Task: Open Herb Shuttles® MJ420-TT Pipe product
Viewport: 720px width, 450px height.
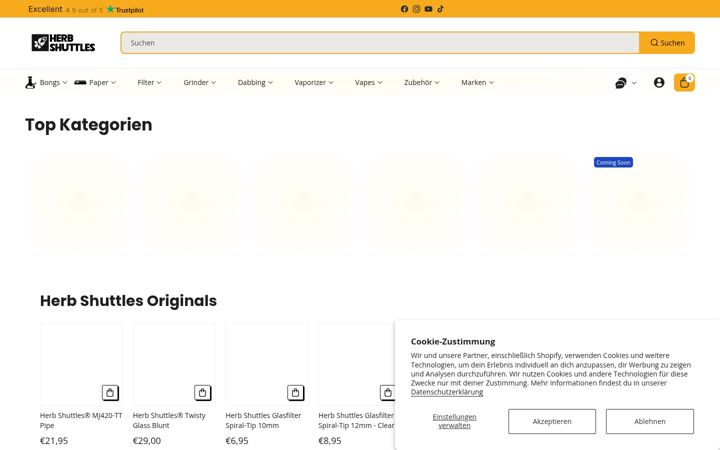Action: (81, 420)
